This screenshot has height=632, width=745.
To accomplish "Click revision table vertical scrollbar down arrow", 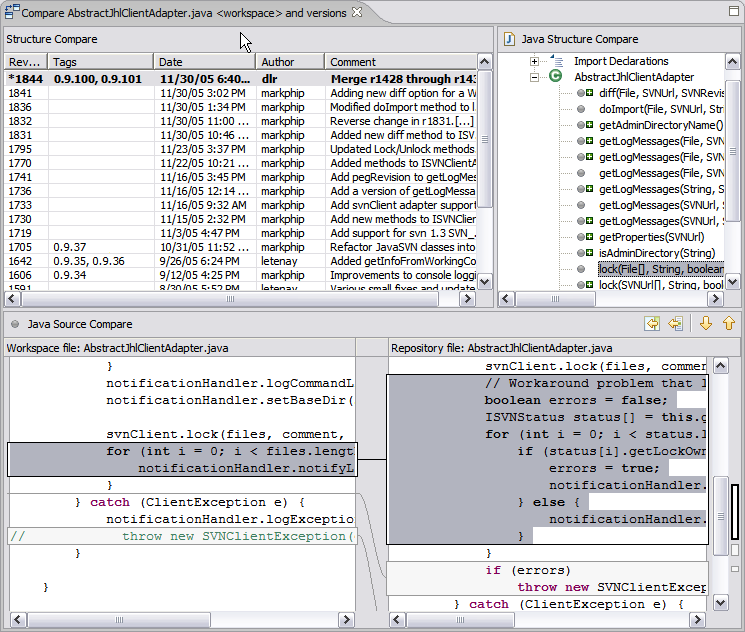I will pos(485,282).
